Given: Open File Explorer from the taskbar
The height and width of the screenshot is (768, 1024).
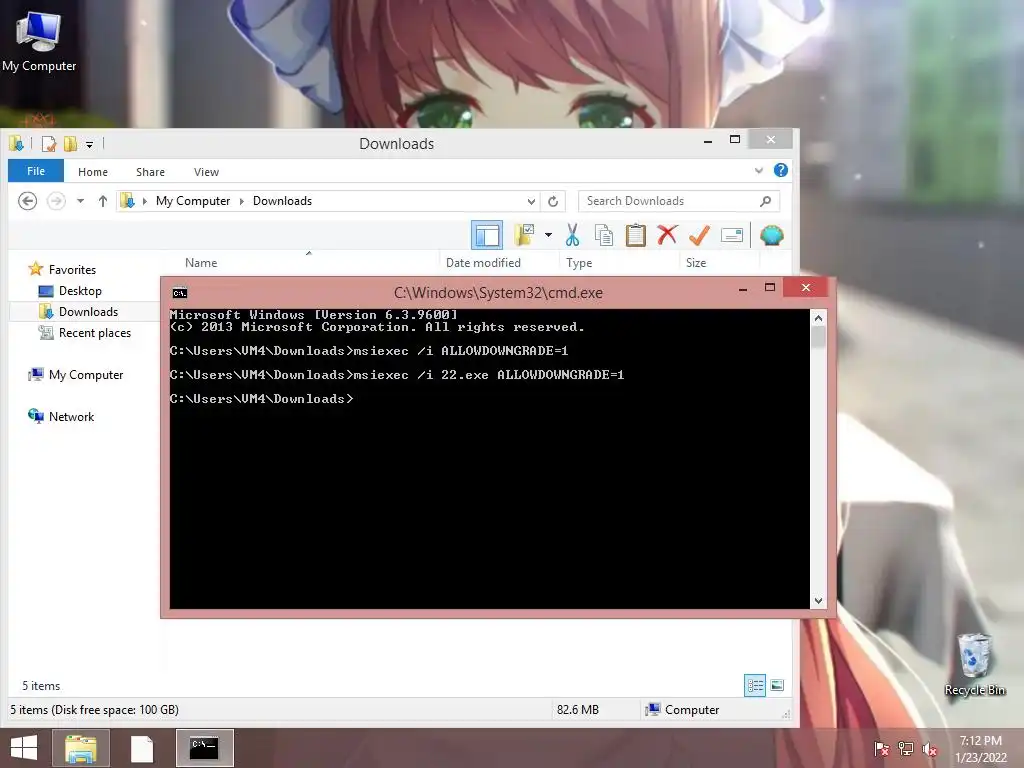Looking at the screenshot, I should pos(81,748).
